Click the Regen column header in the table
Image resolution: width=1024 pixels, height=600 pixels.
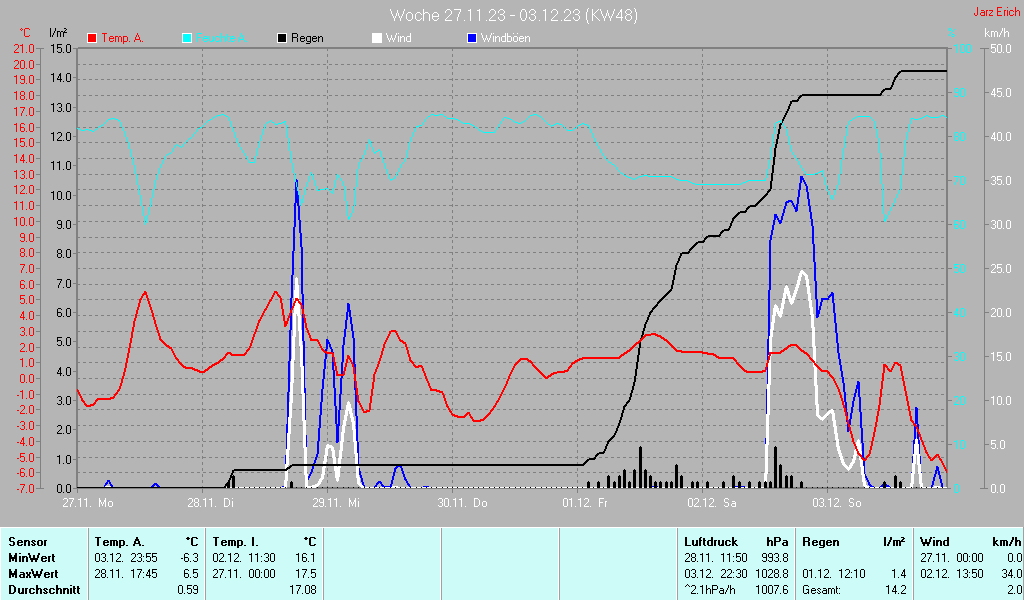click(821, 542)
